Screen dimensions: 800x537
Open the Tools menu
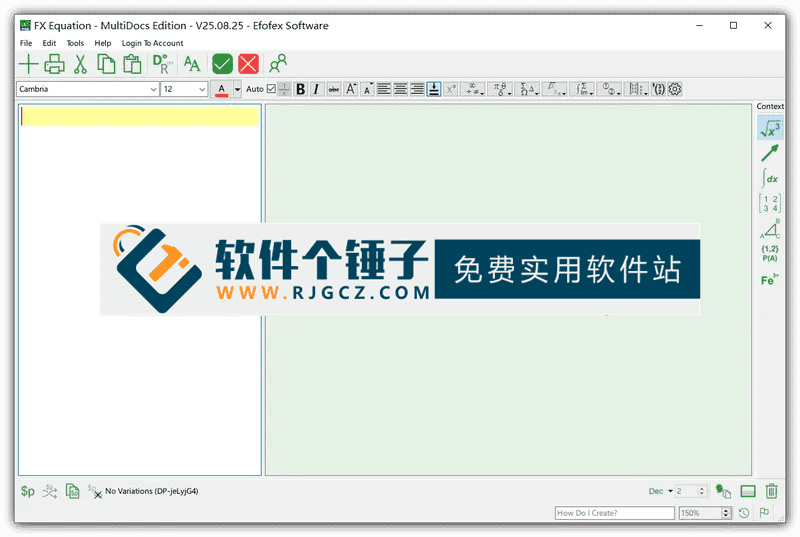[75, 43]
